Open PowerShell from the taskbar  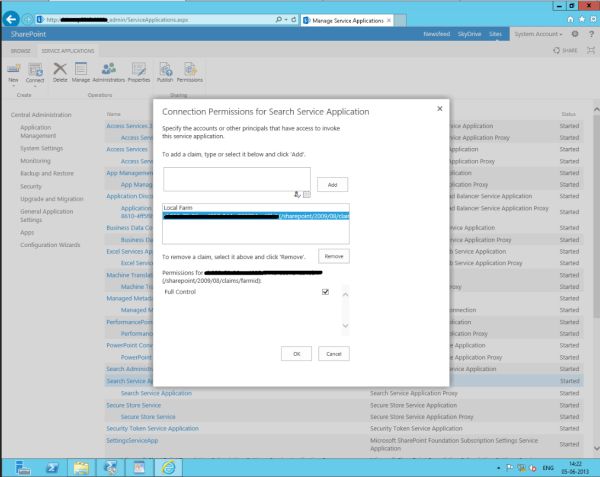[52, 467]
